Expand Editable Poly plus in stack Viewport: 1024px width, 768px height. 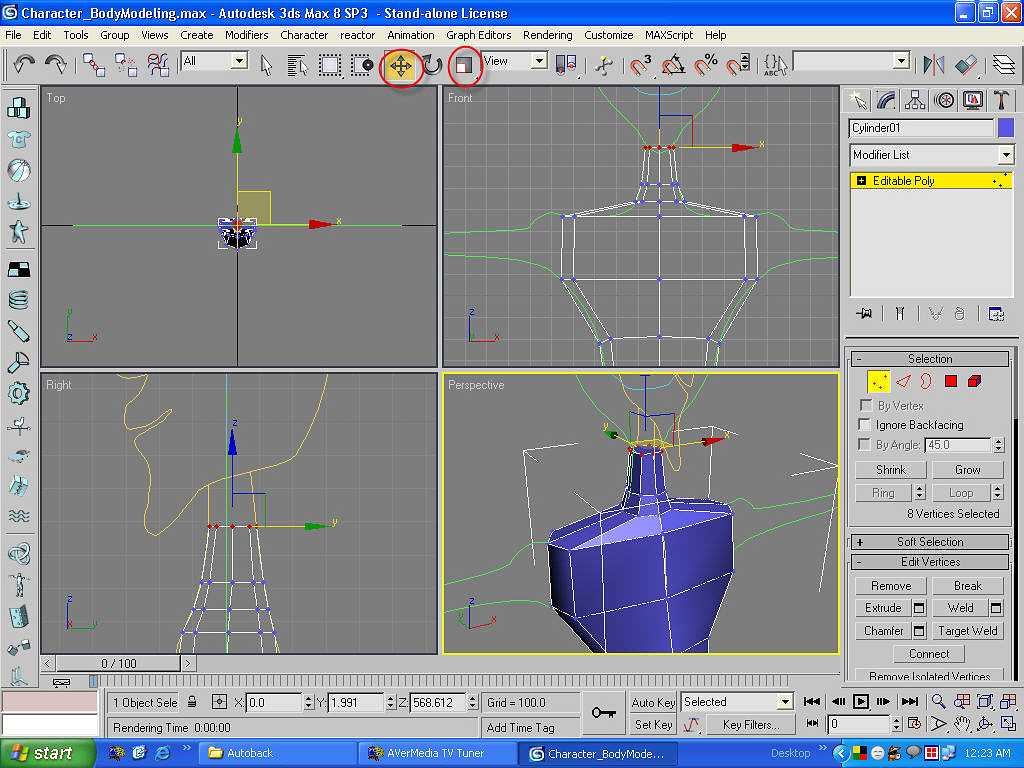pos(861,181)
